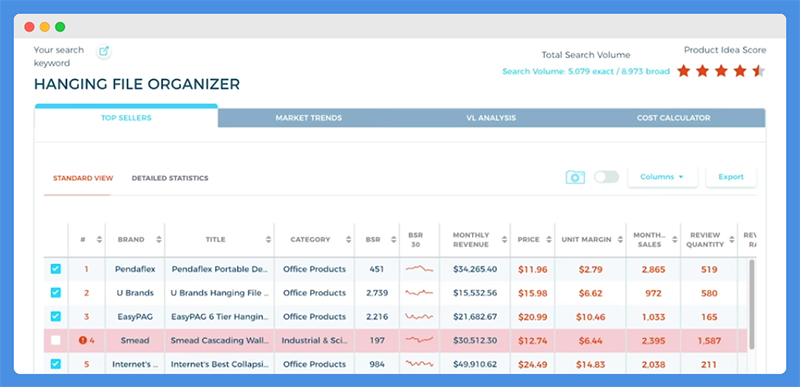Switch to the MARKET TRENDS tab
Viewport: 800px width, 387px height.
[309, 118]
